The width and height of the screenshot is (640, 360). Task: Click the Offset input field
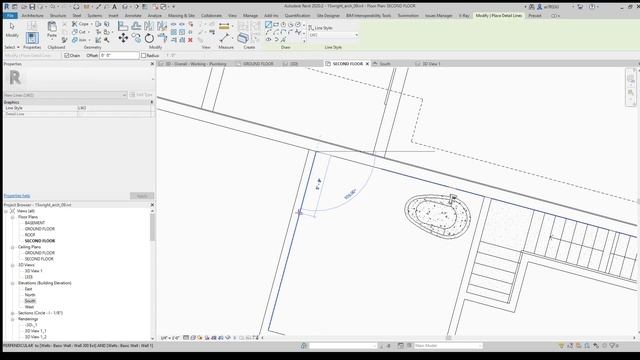coord(119,56)
